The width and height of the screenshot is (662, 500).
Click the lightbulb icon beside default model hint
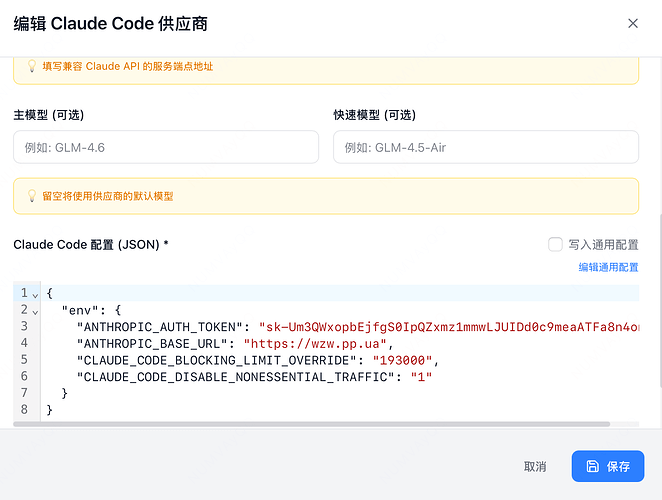point(32,196)
